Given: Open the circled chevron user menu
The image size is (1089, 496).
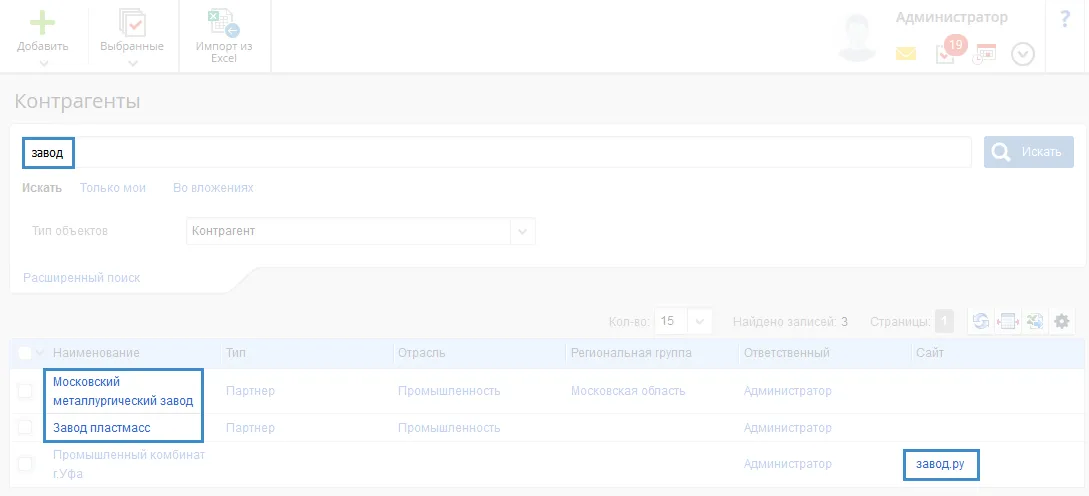Looking at the screenshot, I should click(1023, 54).
